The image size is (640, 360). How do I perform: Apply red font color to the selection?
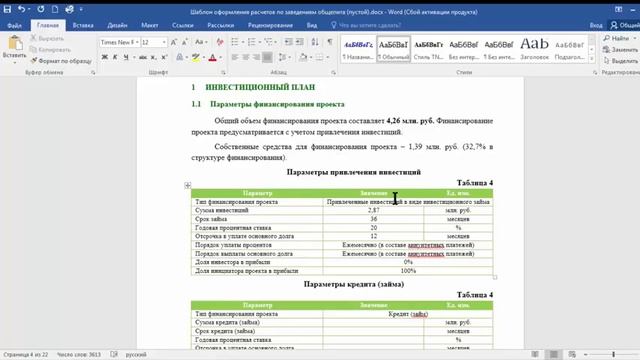point(212,57)
